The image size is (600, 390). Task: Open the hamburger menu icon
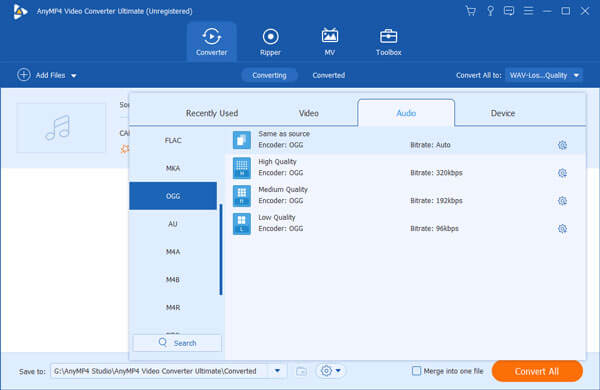pyautogui.click(x=528, y=11)
